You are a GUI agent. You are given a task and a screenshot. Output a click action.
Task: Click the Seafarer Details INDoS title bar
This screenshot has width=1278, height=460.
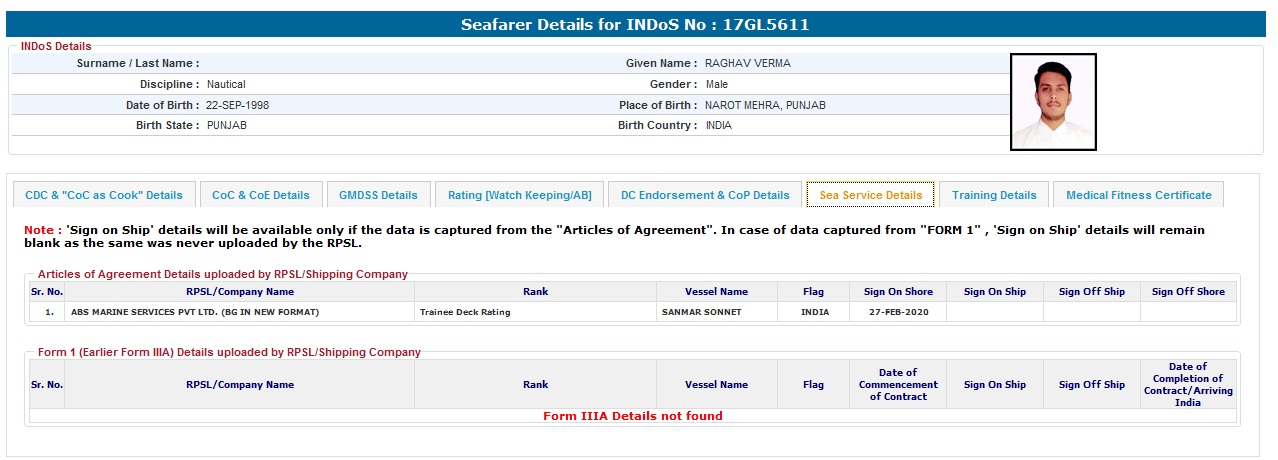click(x=635, y=24)
